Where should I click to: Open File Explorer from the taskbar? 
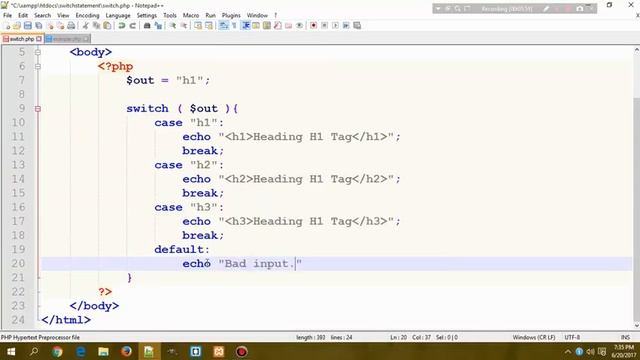[x=103, y=351]
